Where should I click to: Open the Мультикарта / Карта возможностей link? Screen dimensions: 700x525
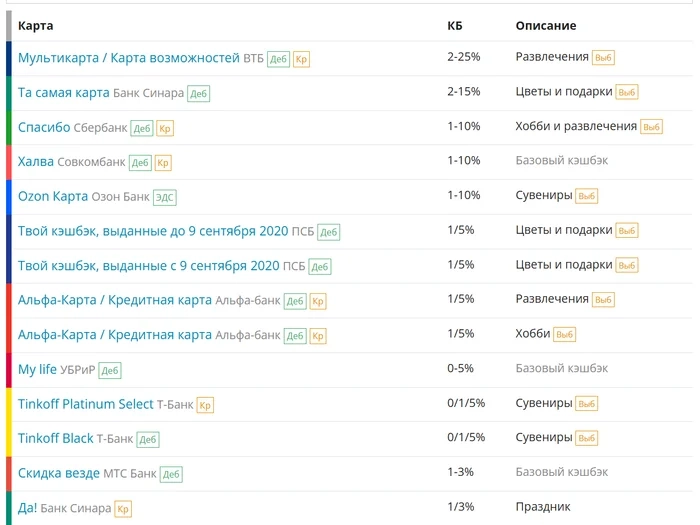tap(128, 58)
